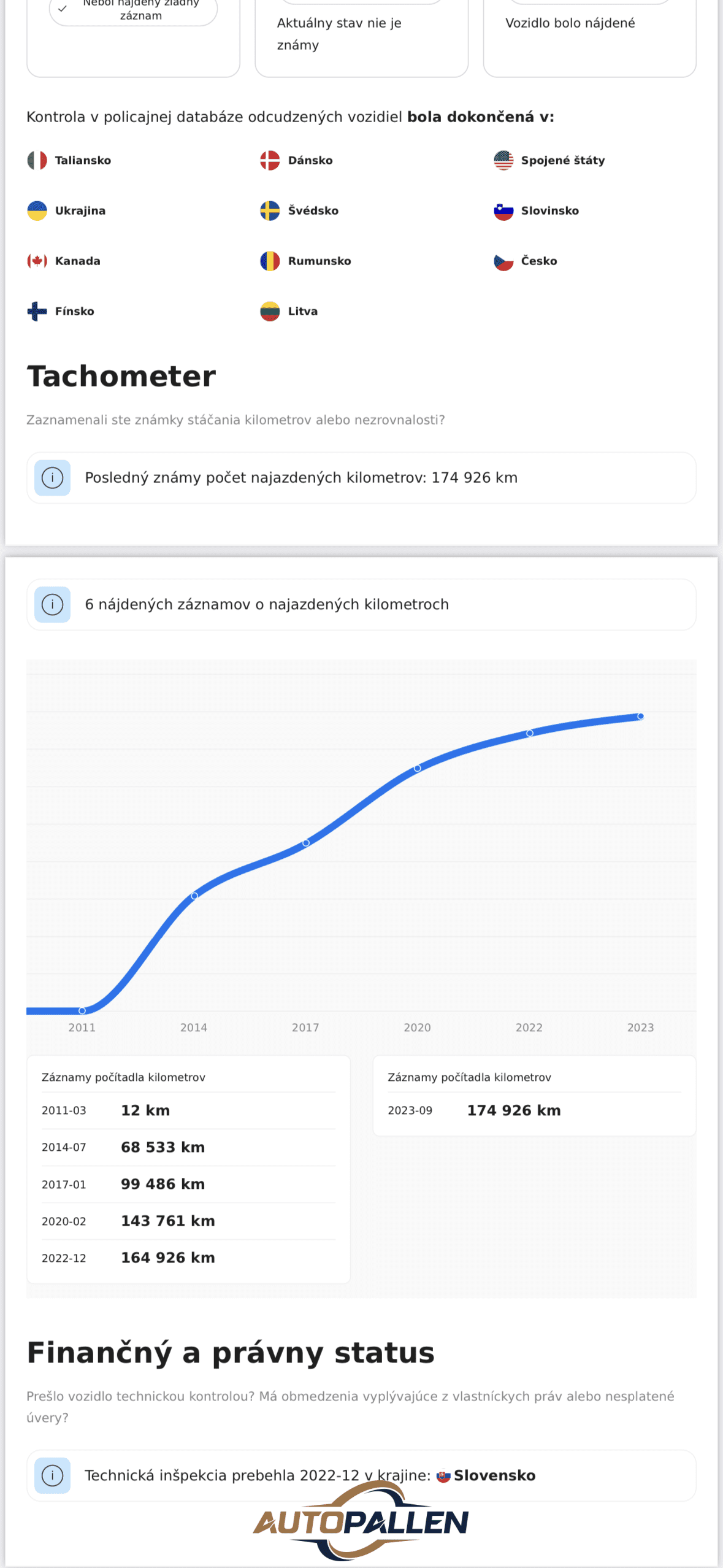Select the 2023-09 odometer record 174 926 km

point(514,1110)
